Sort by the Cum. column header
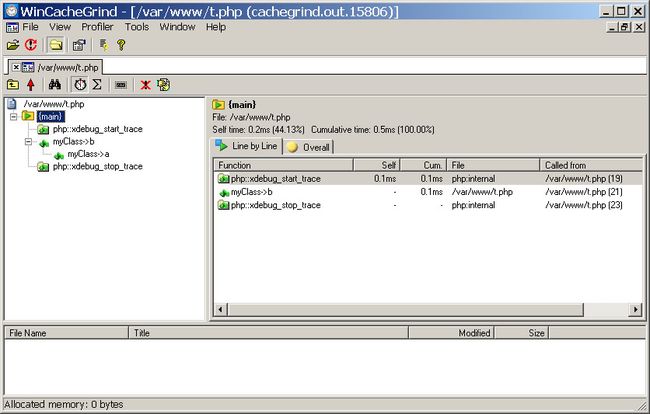The height and width of the screenshot is (414, 650). pos(423,165)
